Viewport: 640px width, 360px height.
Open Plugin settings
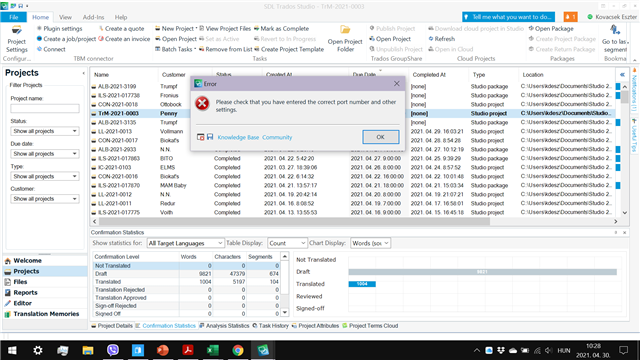(59, 29)
